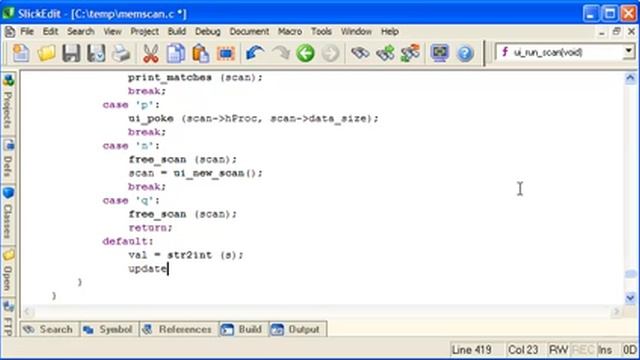Click the 'print_matches (scan);' line
Screen dimensions: 640x360
pos(196,77)
